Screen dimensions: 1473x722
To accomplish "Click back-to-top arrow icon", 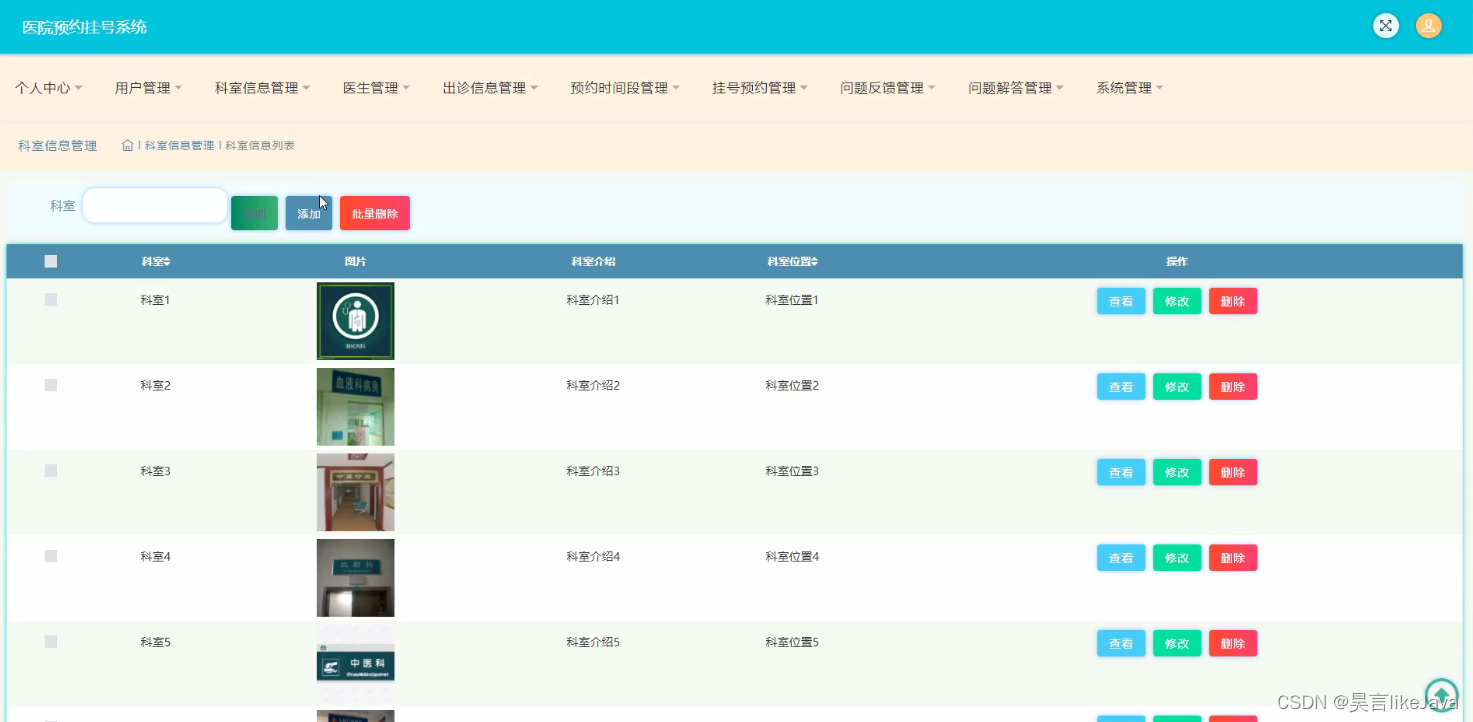I will [x=1441, y=695].
